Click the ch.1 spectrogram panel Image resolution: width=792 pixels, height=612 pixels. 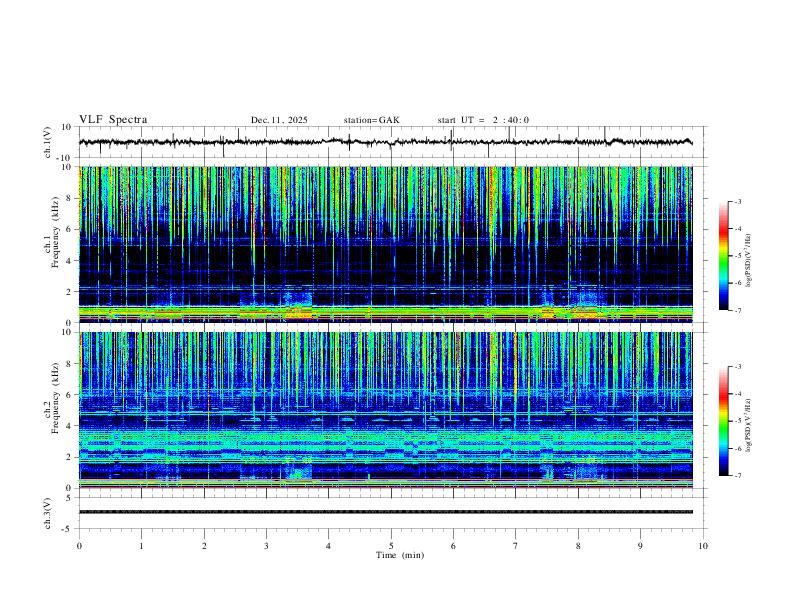click(x=385, y=244)
